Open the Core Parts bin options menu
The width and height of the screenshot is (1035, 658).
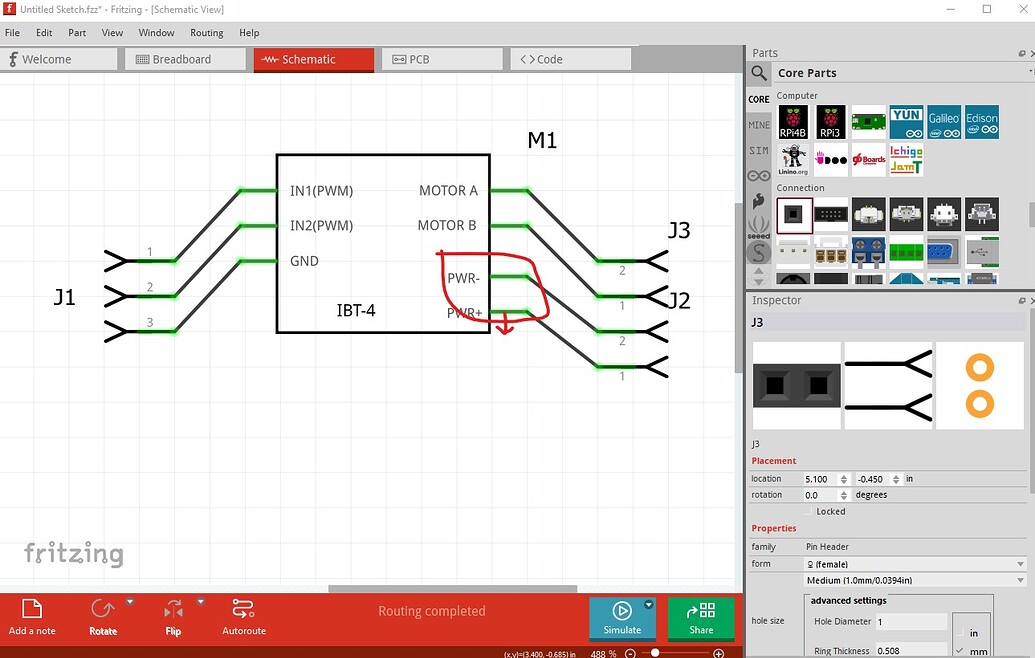tap(1031, 71)
